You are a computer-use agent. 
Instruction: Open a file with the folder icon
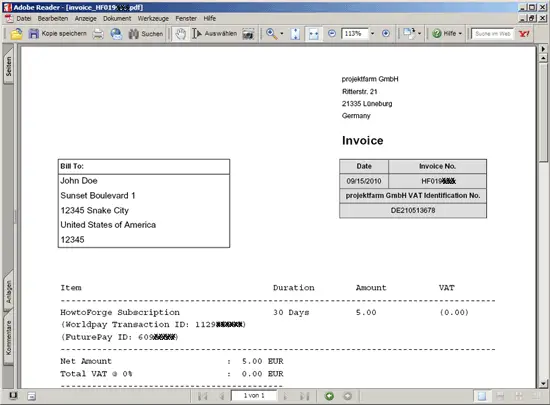[16, 34]
